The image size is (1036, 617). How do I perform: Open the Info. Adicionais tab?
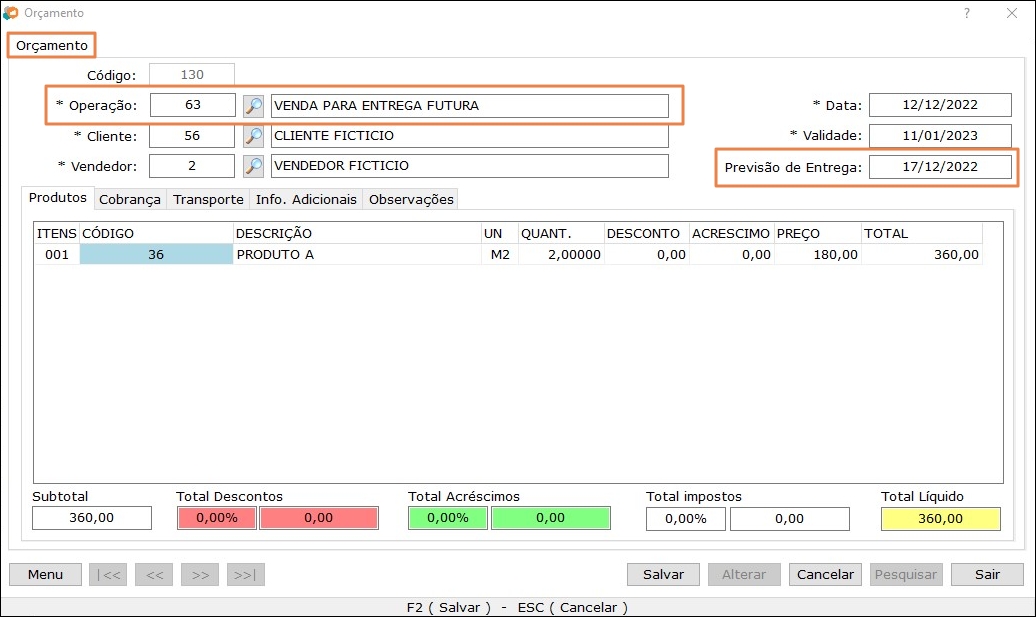[x=306, y=200]
